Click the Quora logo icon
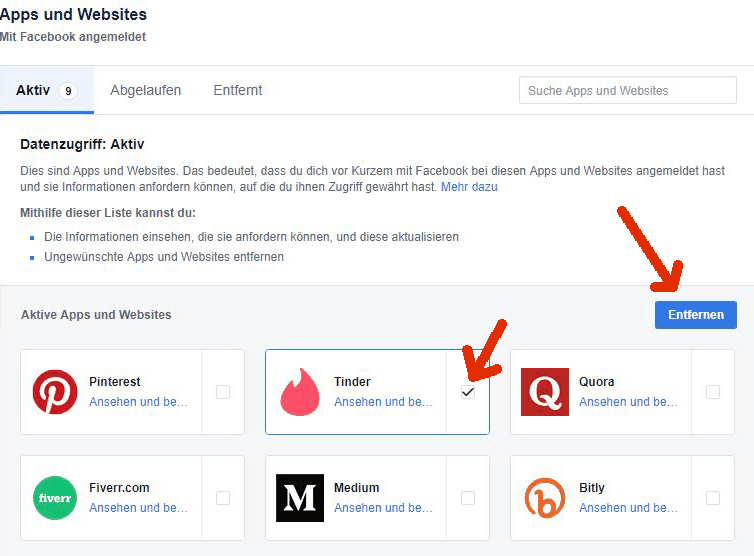Viewport: 754px width, 556px height. click(x=545, y=392)
